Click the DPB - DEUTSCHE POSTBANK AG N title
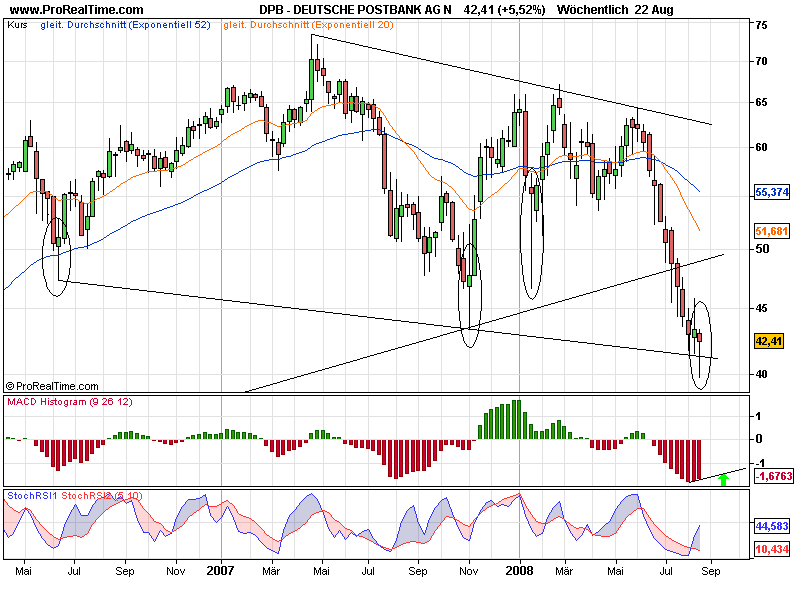Image resolution: width=800 pixels, height=600 pixels. click(x=355, y=10)
